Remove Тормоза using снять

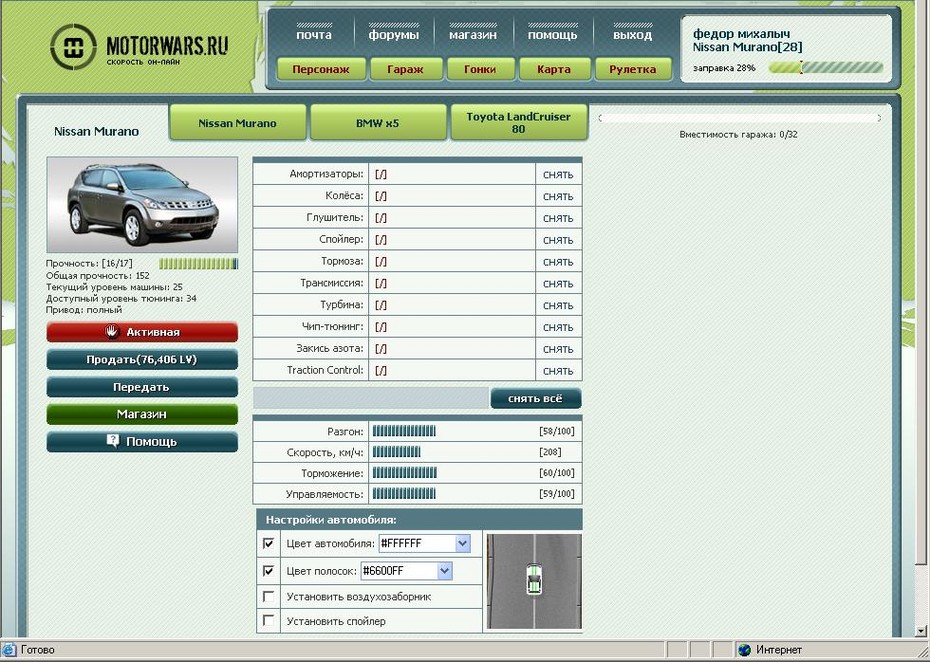pos(558,262)
